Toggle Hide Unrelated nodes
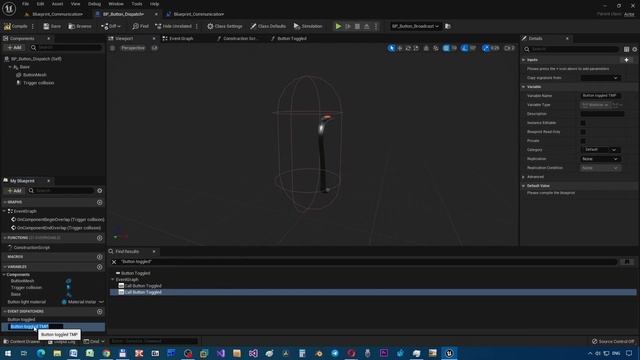 (173, 26)
